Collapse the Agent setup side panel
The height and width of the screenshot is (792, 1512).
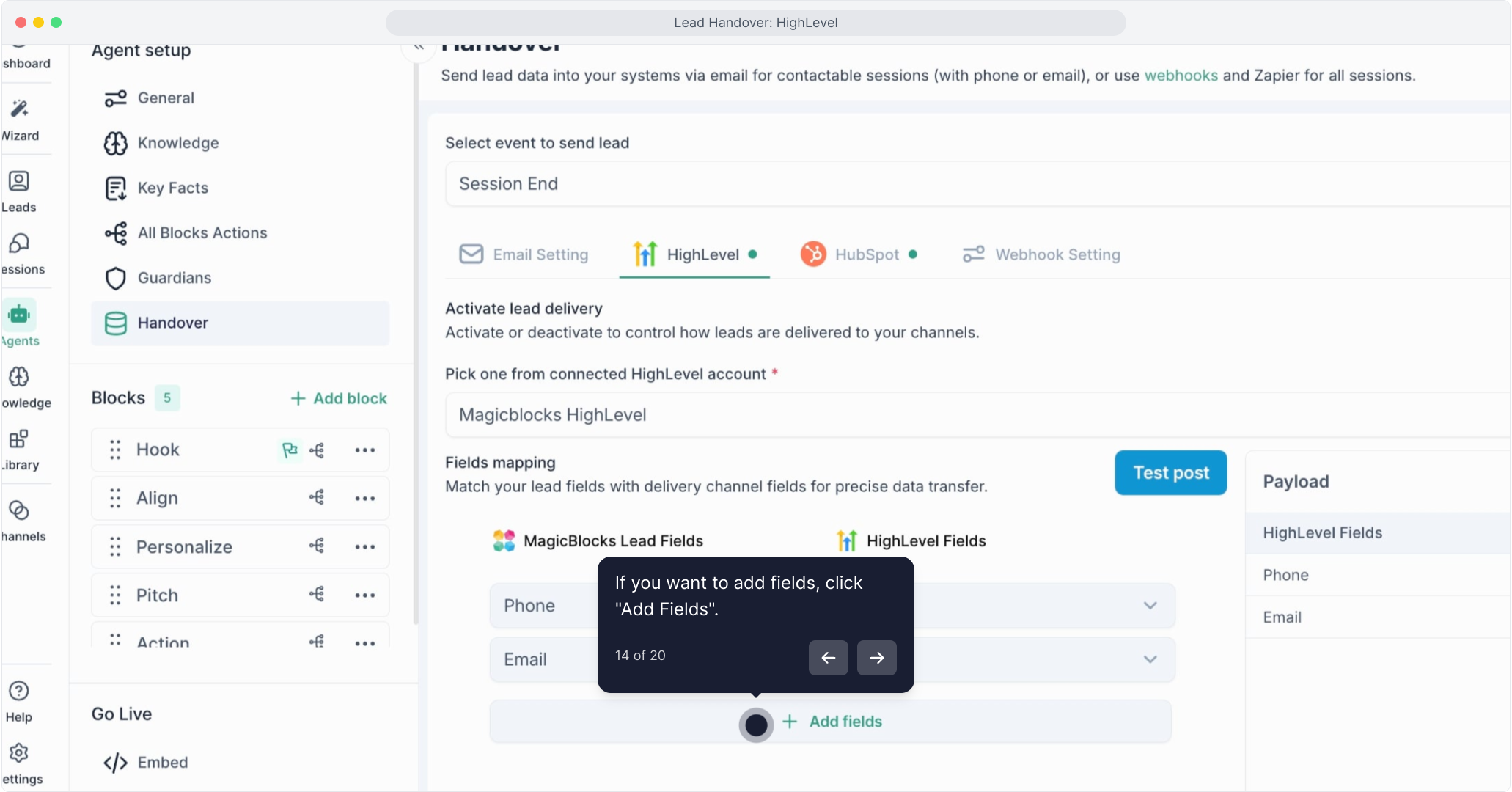click(419, 47)
